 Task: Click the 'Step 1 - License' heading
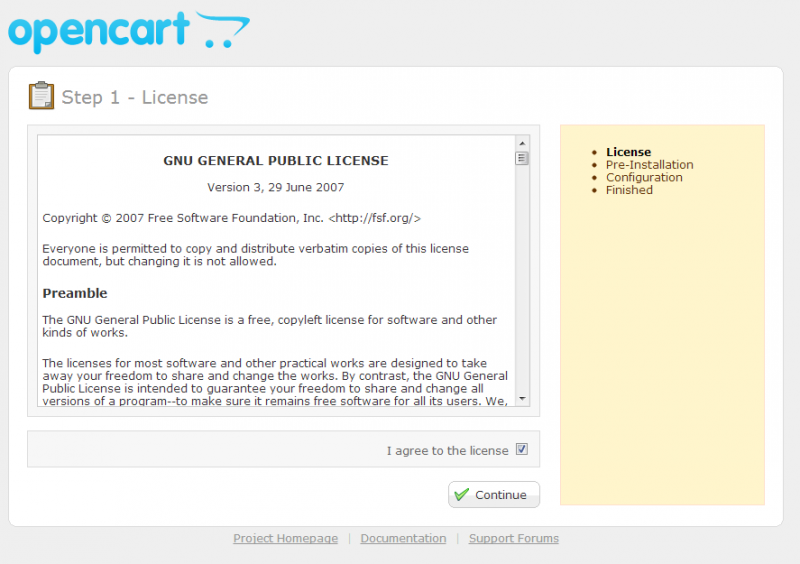[x=135, y=97]
